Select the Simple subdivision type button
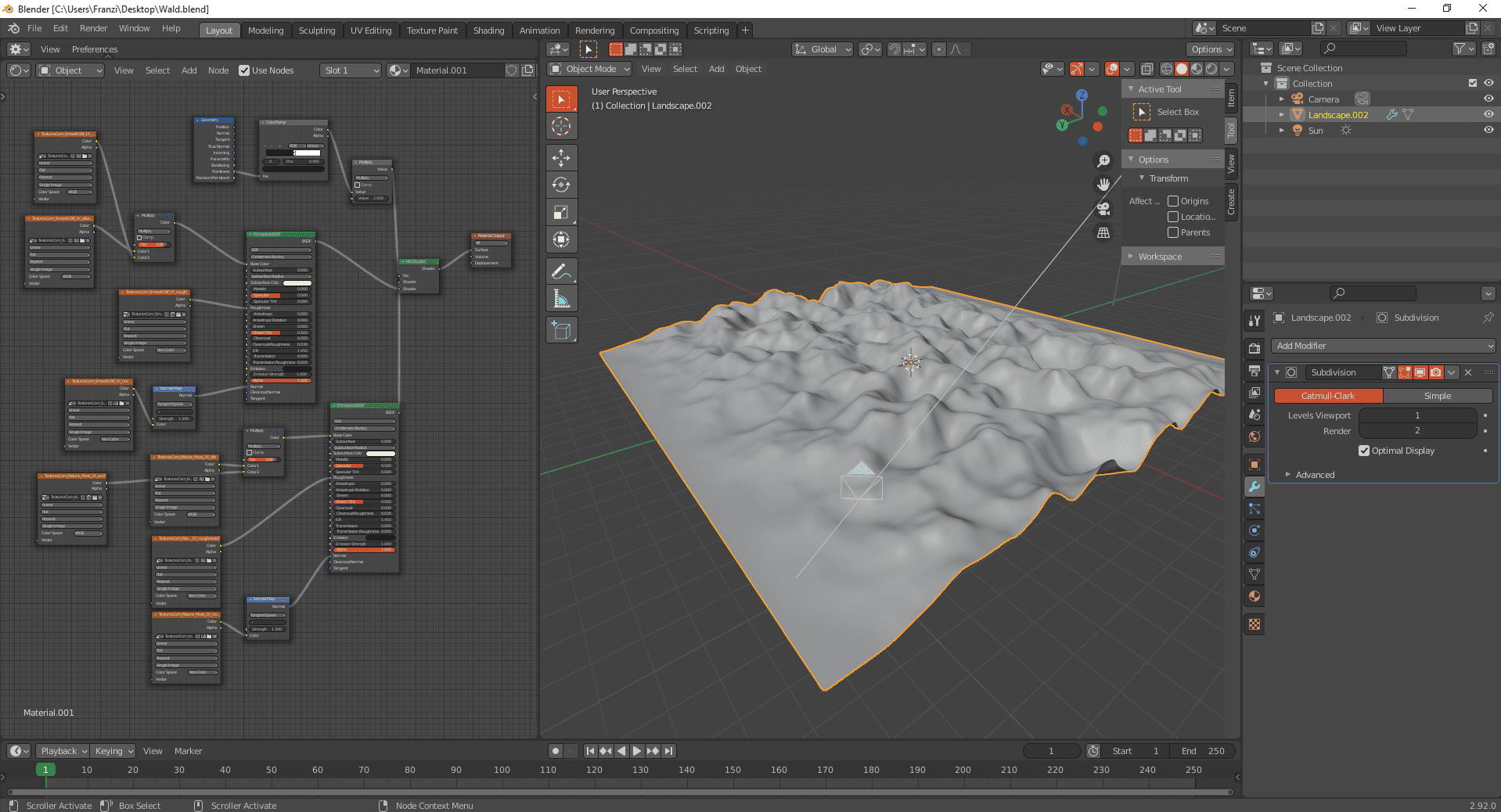 pos(1437,396)
